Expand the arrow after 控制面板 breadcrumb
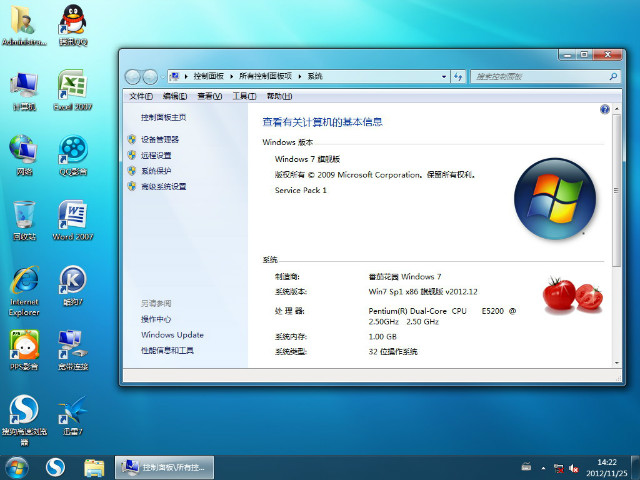The width and height of the screenshot is (640, 480). click(x=231, y=76)
